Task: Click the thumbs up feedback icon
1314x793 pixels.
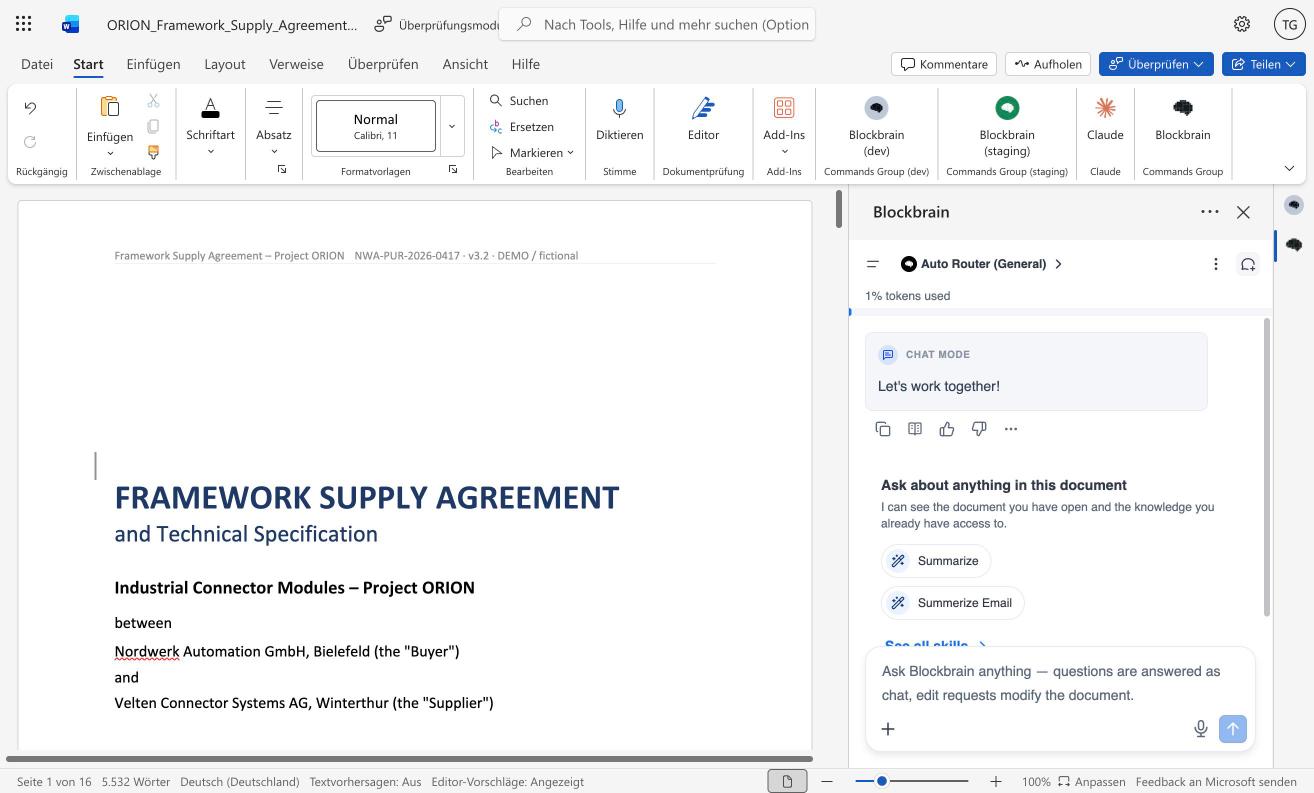Action: 947,429
